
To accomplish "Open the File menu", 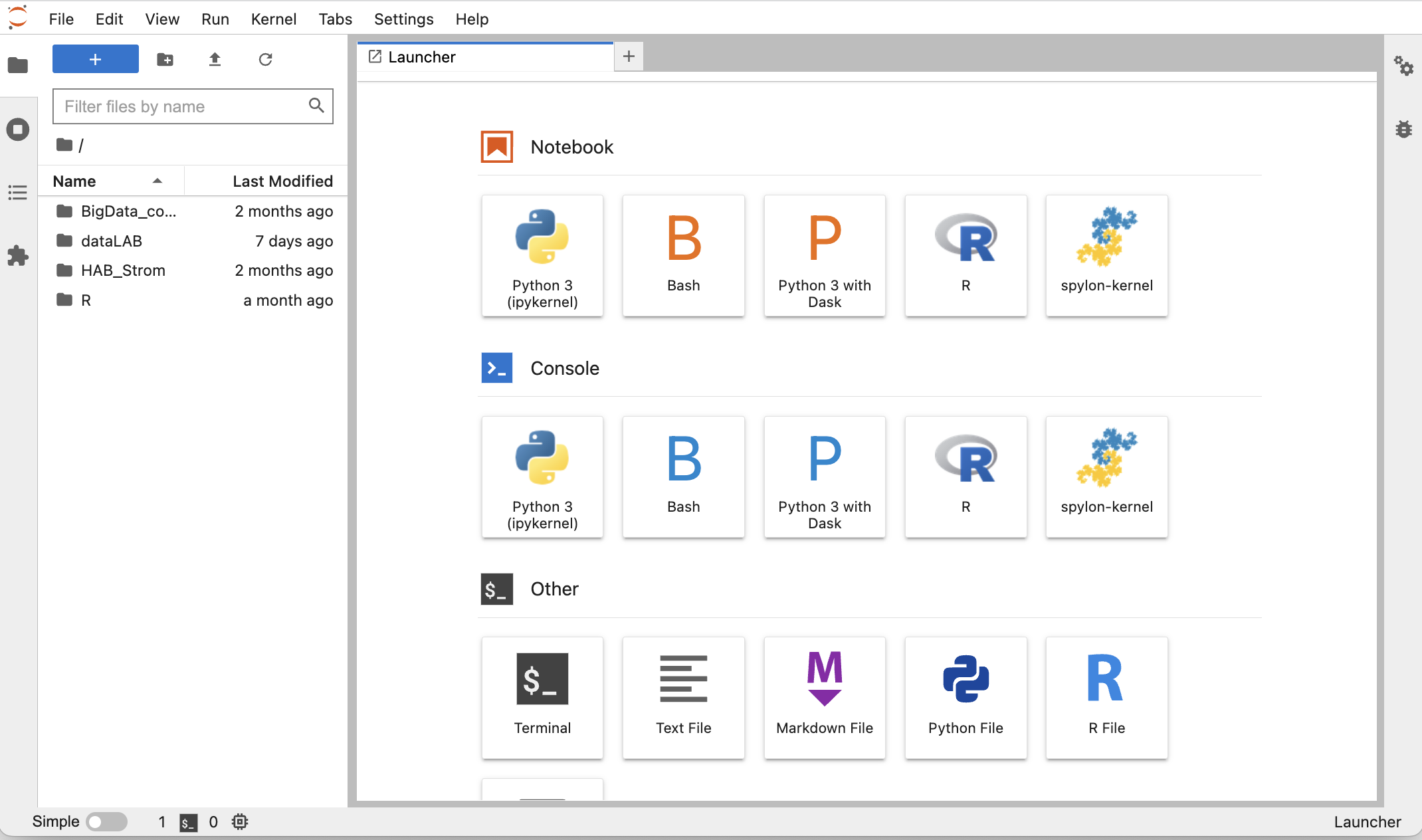I will click(x=61, y=19).
